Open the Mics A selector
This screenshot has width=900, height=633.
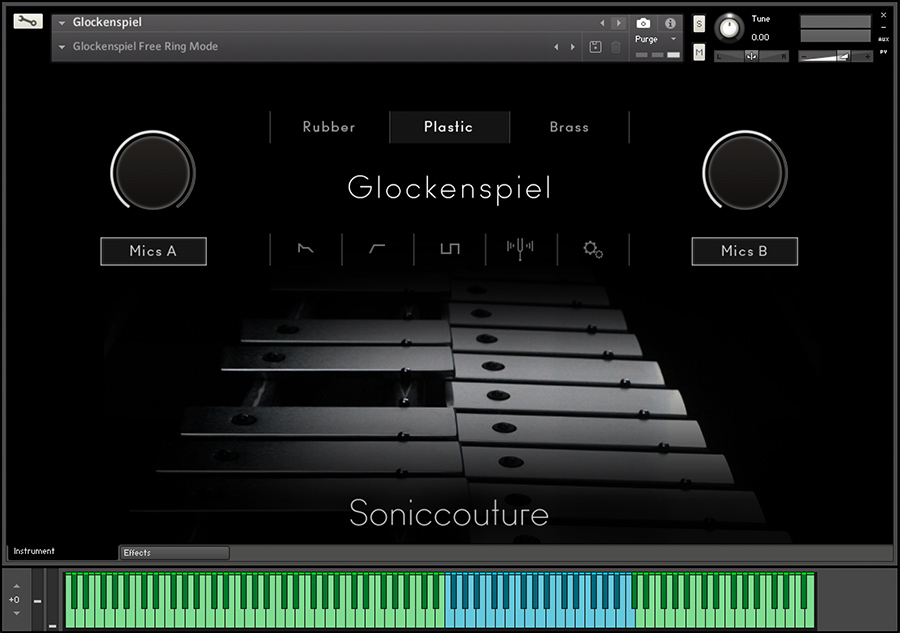[153, 251]
